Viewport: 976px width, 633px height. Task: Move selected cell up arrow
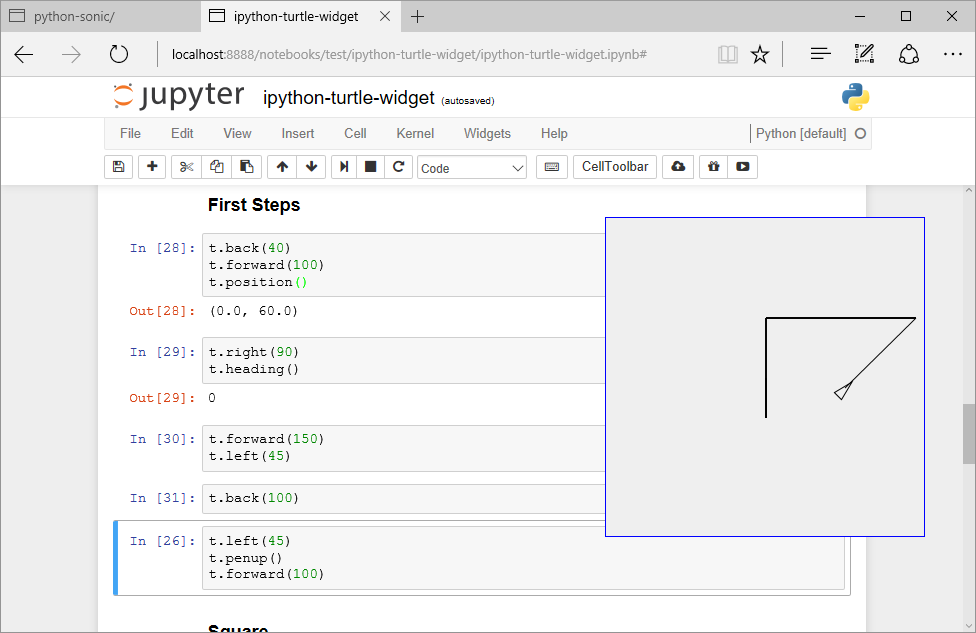[282, 167]
